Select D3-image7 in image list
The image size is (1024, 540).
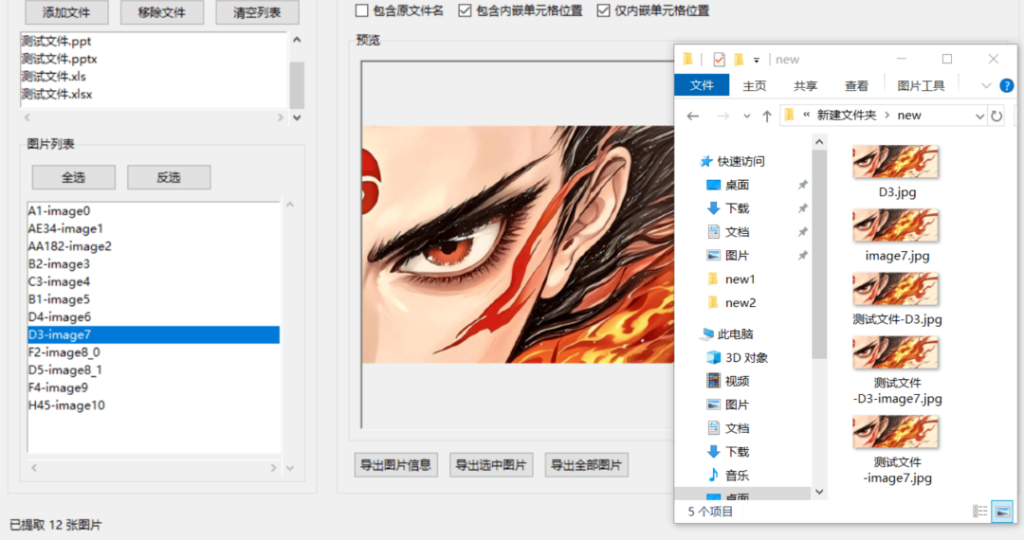pyautogui.click(x=153, y=334)
